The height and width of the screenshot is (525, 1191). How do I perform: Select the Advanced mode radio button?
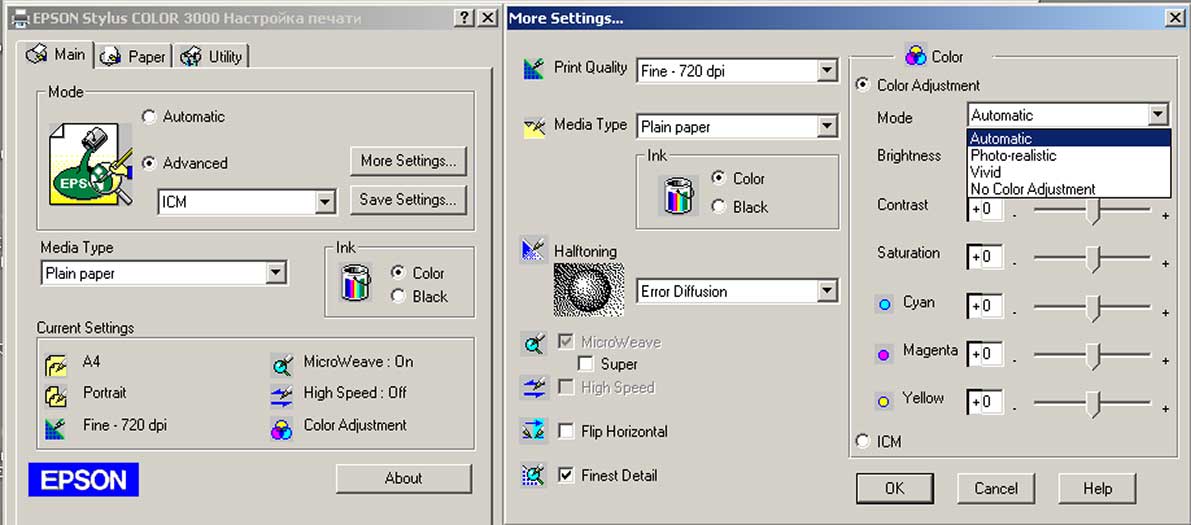[x=150, y=163]
